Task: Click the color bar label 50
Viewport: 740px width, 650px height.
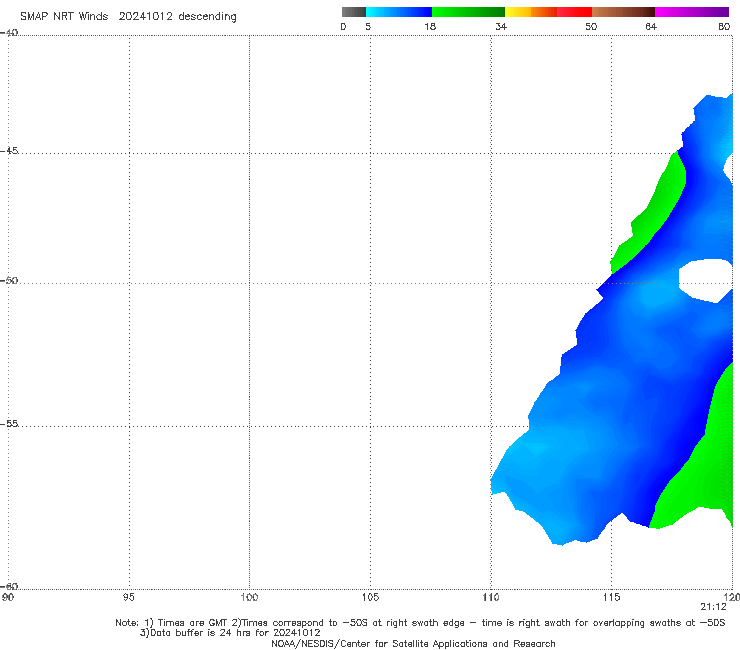Action: [x=591, y=26]
